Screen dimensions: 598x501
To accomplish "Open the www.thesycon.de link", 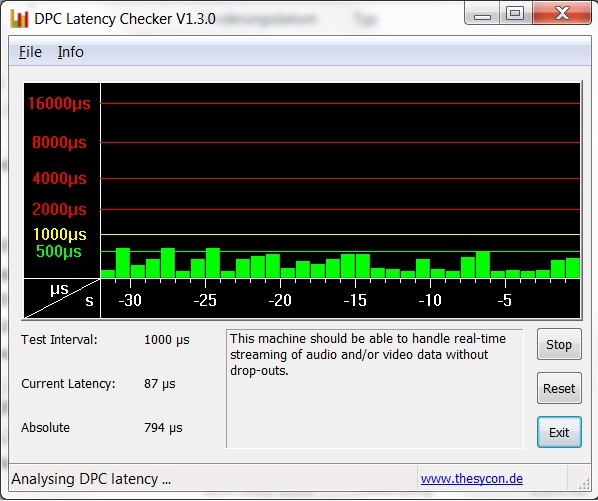I will click(472, 479).
